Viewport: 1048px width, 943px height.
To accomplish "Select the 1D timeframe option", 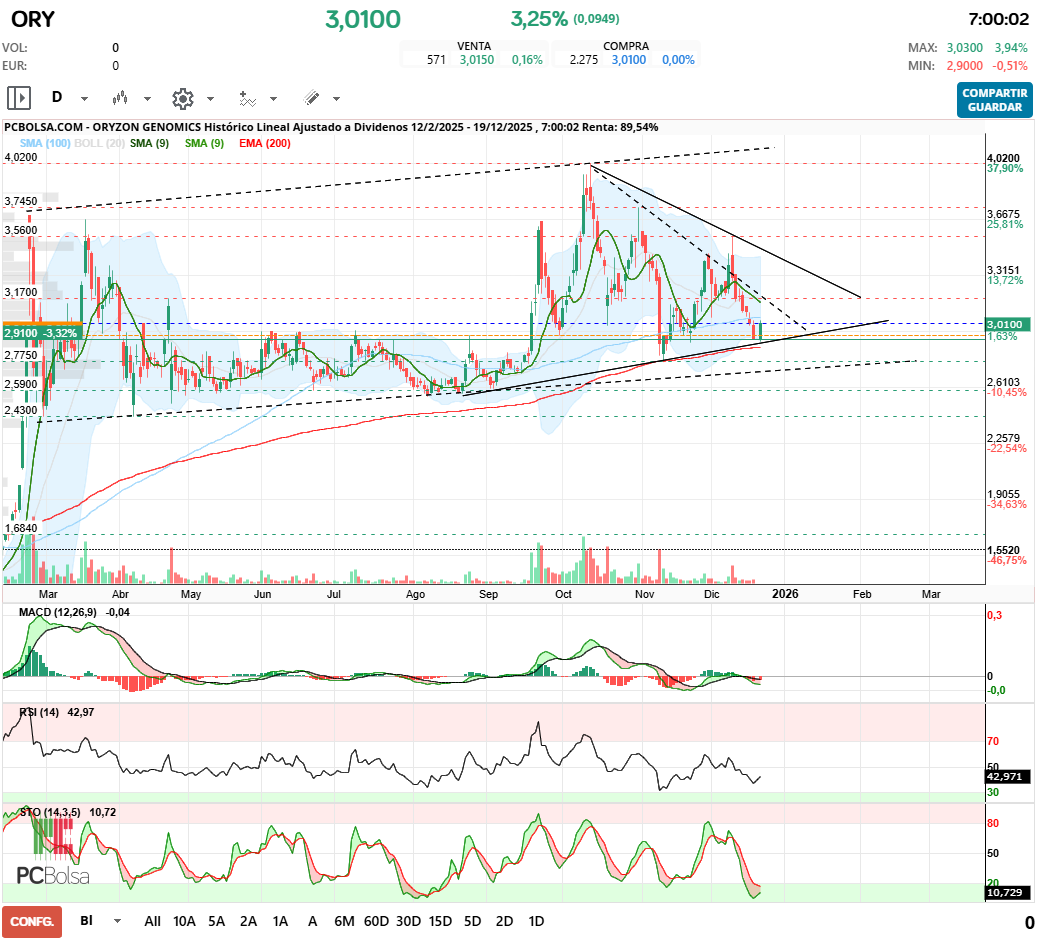I will point(536,921).
